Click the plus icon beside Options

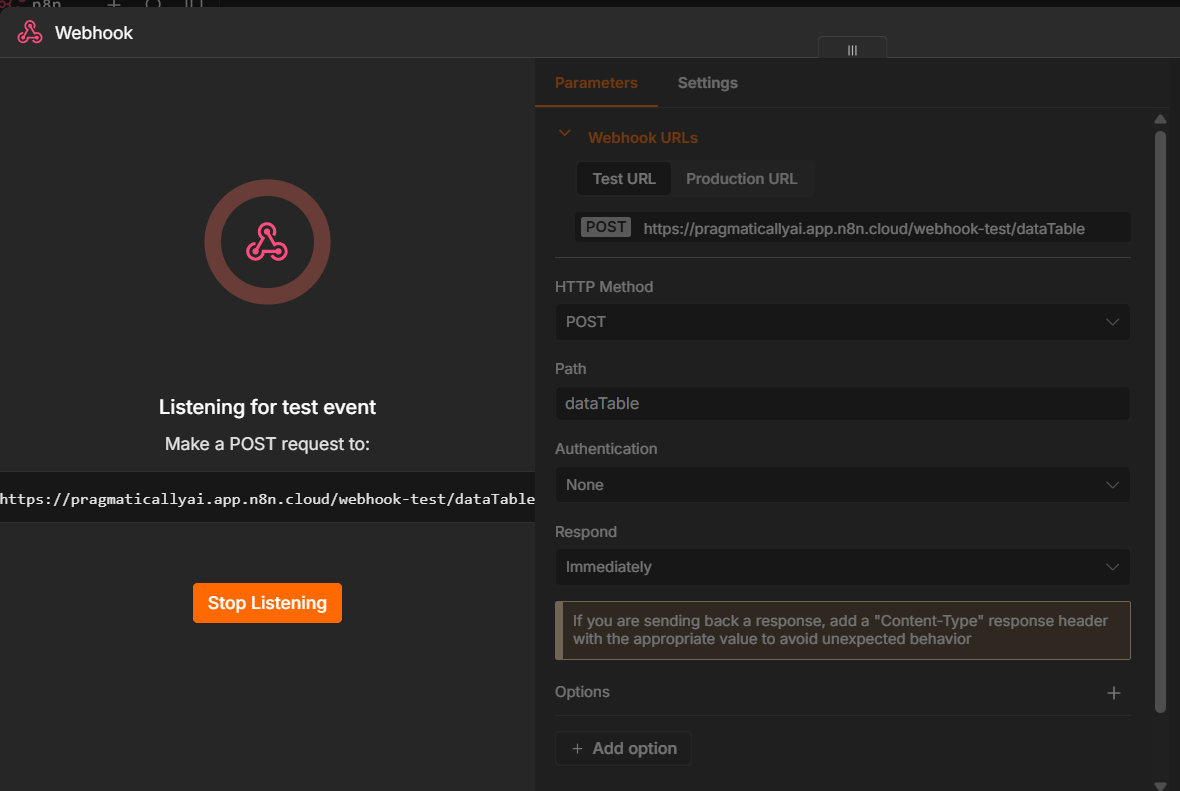point(1114,692)
